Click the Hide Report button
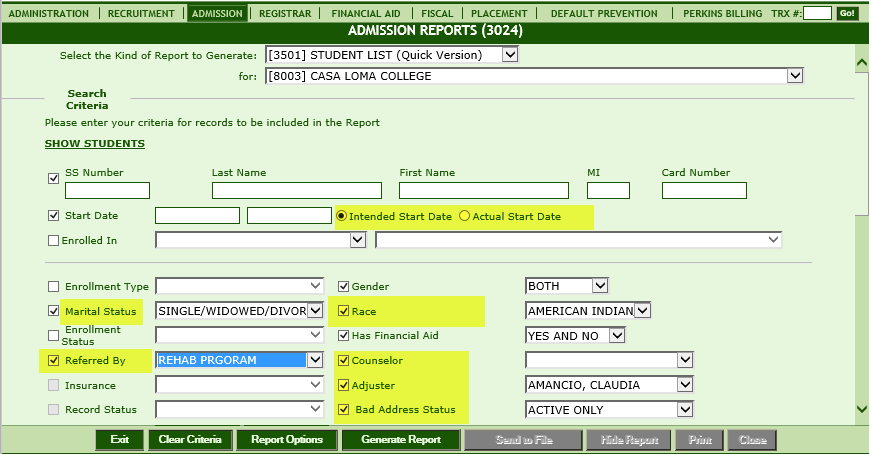Viewport: 871px width, 454px height. click(629, 440)
